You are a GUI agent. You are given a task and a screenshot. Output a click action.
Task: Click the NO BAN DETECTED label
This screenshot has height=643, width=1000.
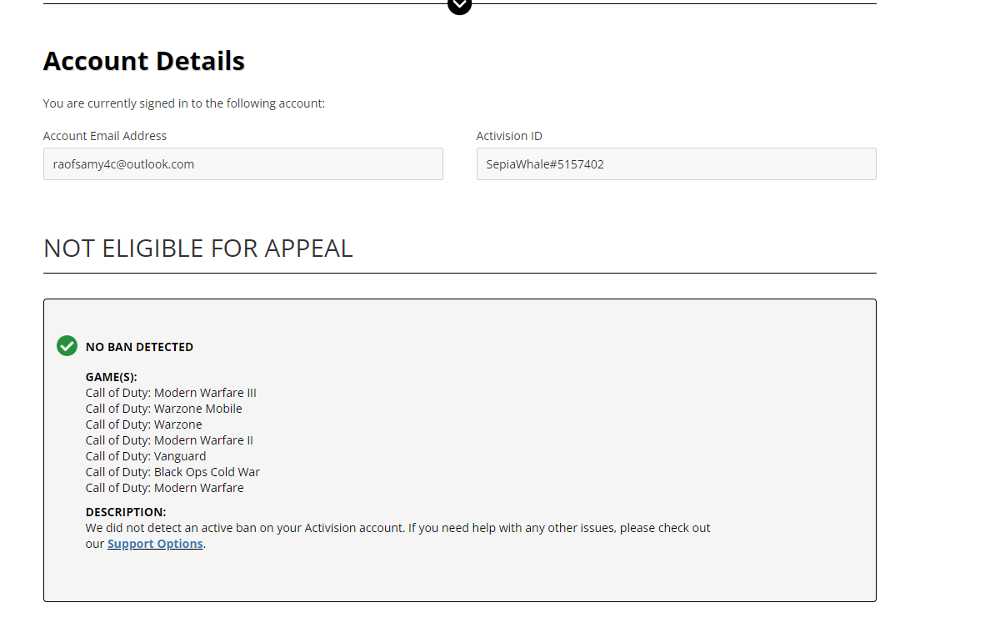(x=140, y=347)
